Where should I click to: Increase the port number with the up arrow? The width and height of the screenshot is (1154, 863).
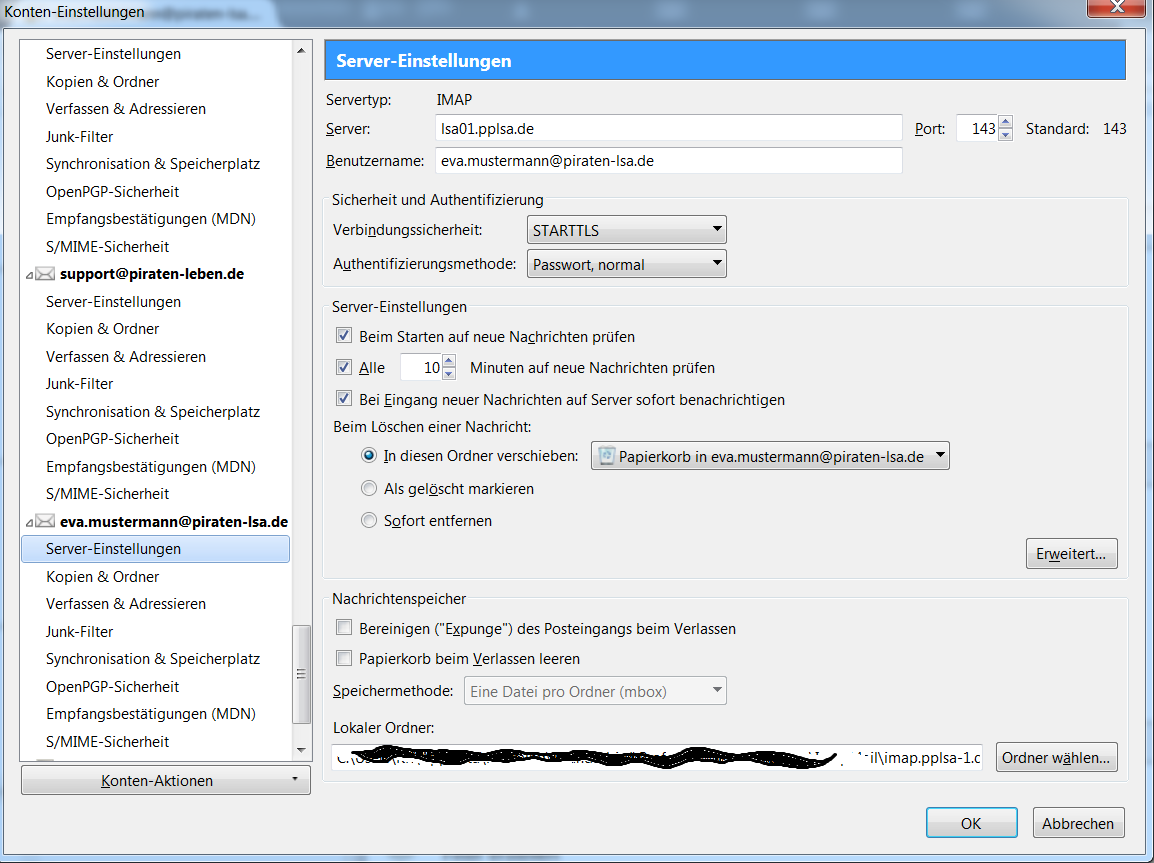click(1005, 123)
